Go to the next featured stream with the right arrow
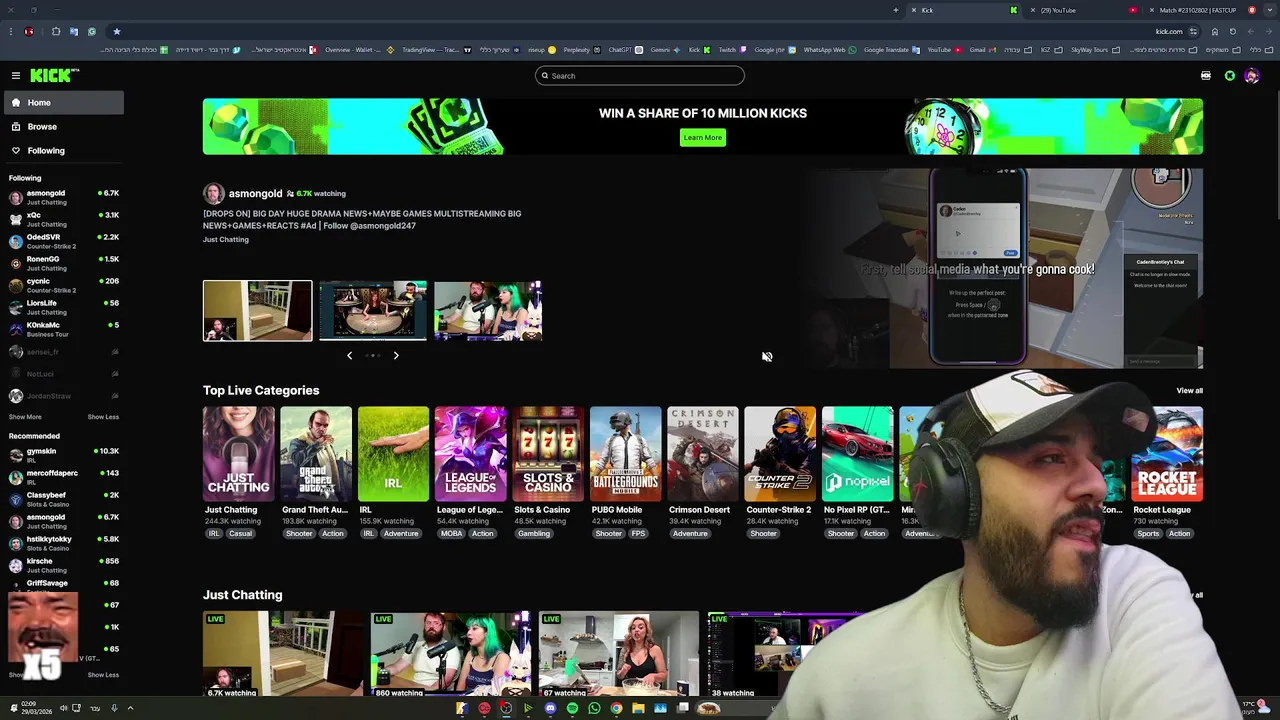Screen dimensions: 1280x720 [x=396, y=355]
